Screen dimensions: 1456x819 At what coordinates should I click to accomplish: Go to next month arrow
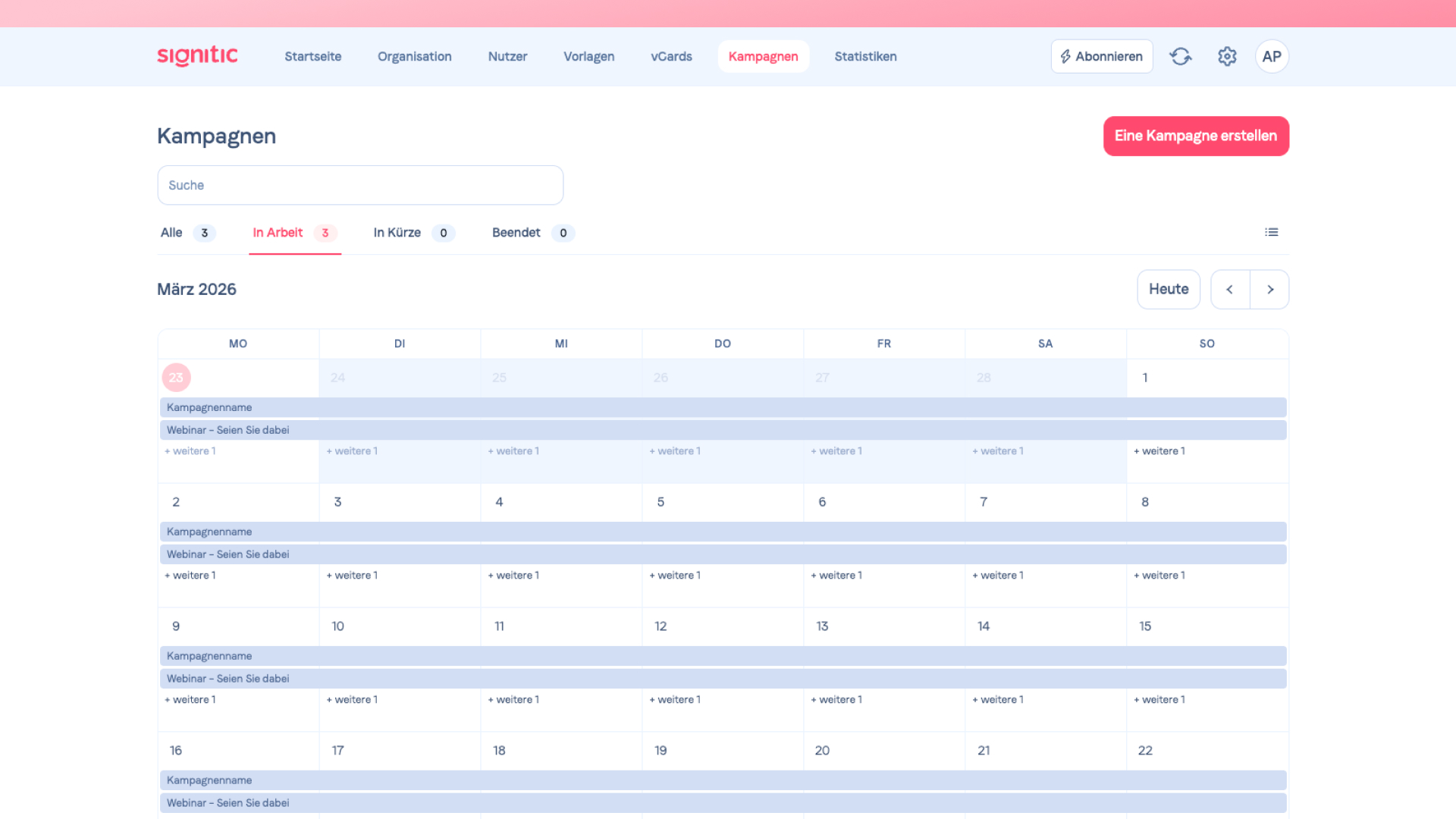[1270, 290]
